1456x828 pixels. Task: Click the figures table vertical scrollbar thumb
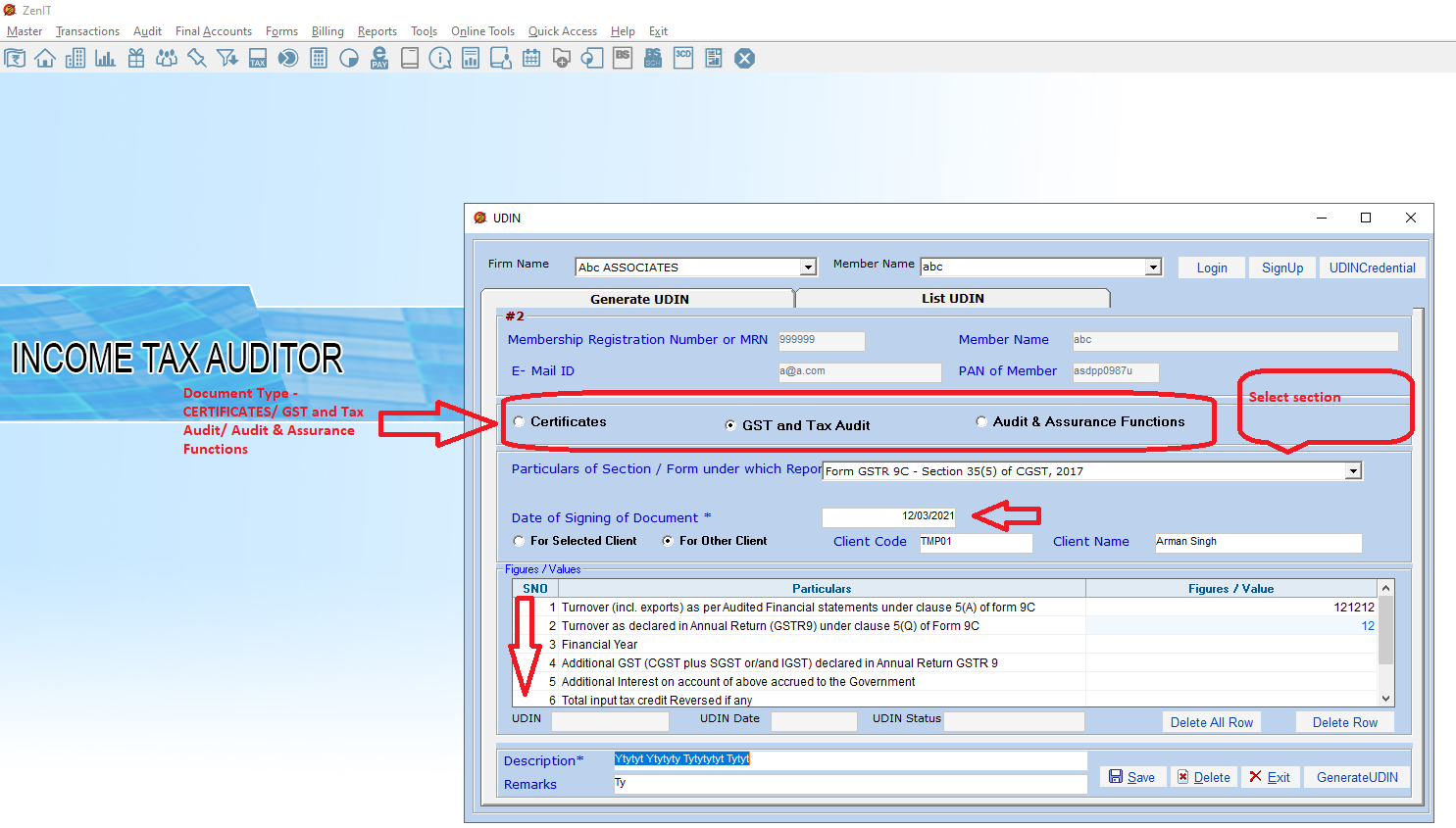[x=1386, y=630]
